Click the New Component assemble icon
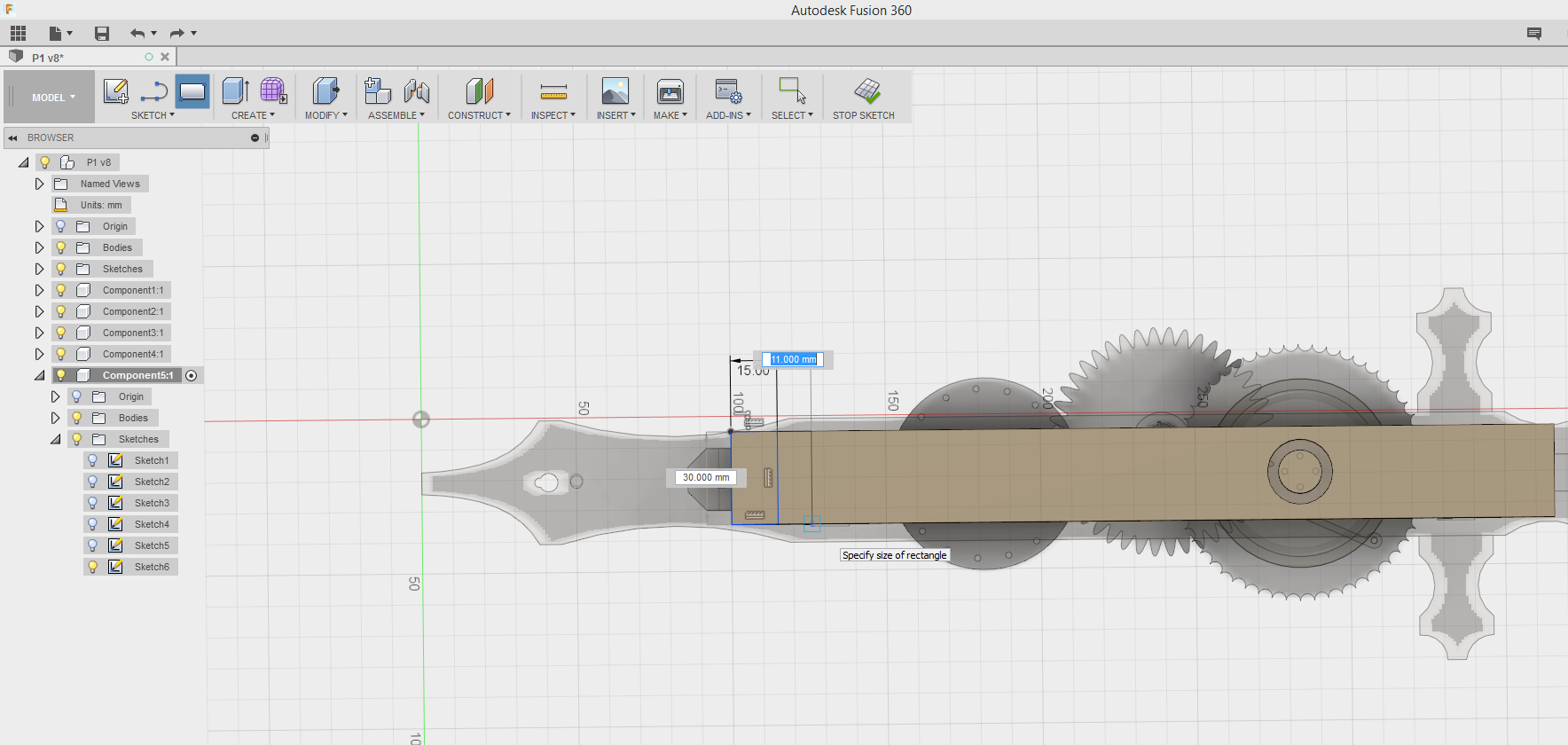The image size is (1568, 745). [x=378, y=91]
